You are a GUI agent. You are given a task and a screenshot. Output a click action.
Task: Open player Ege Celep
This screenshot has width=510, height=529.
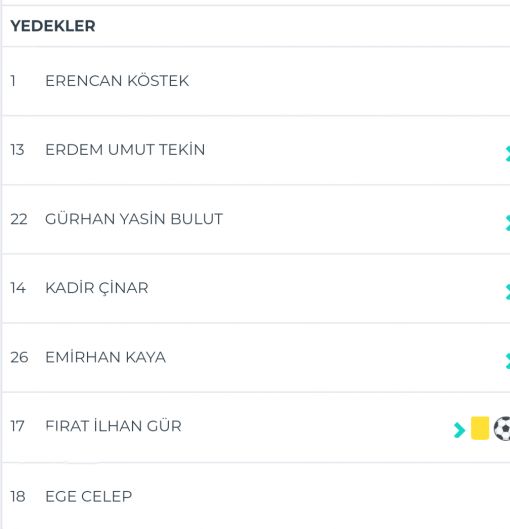click(x=89, y=496)
